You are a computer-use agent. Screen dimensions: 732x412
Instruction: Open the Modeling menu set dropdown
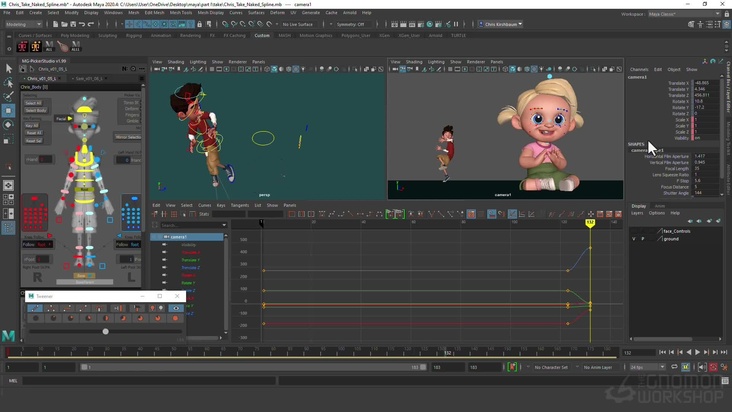23,24
